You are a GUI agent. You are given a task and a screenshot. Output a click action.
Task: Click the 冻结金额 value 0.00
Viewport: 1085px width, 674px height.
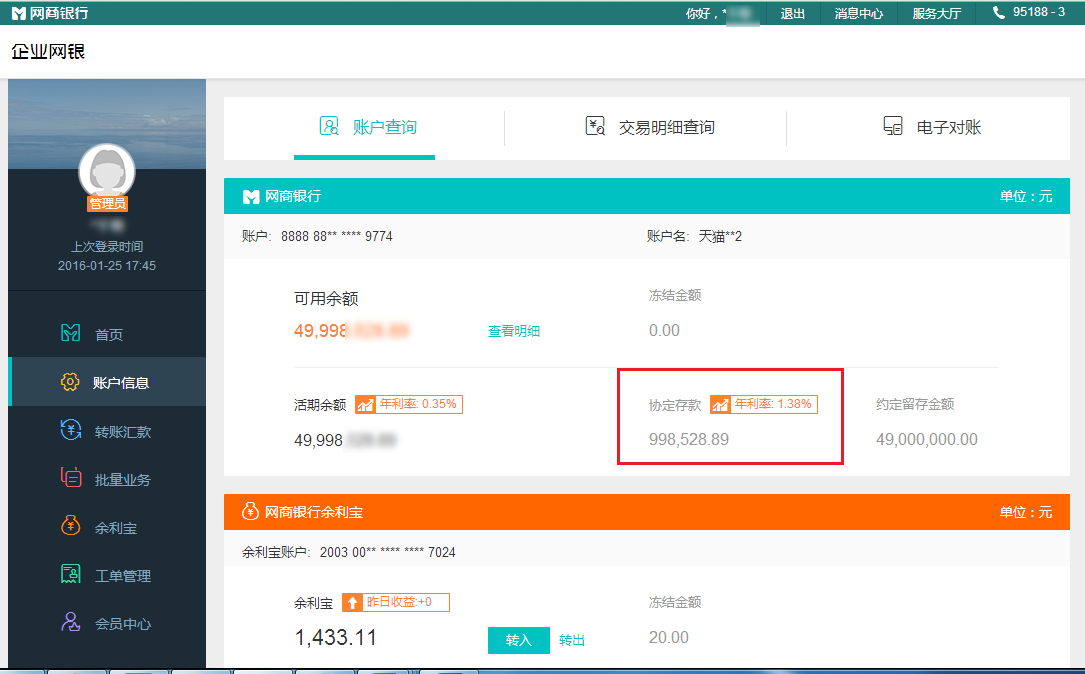pyautogui.click(x=664, y=330)
